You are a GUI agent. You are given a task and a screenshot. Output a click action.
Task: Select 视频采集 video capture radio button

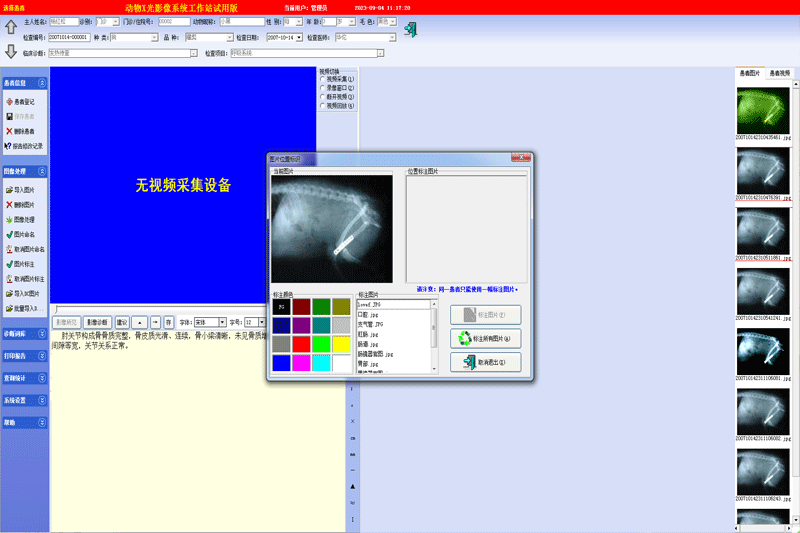322,79
